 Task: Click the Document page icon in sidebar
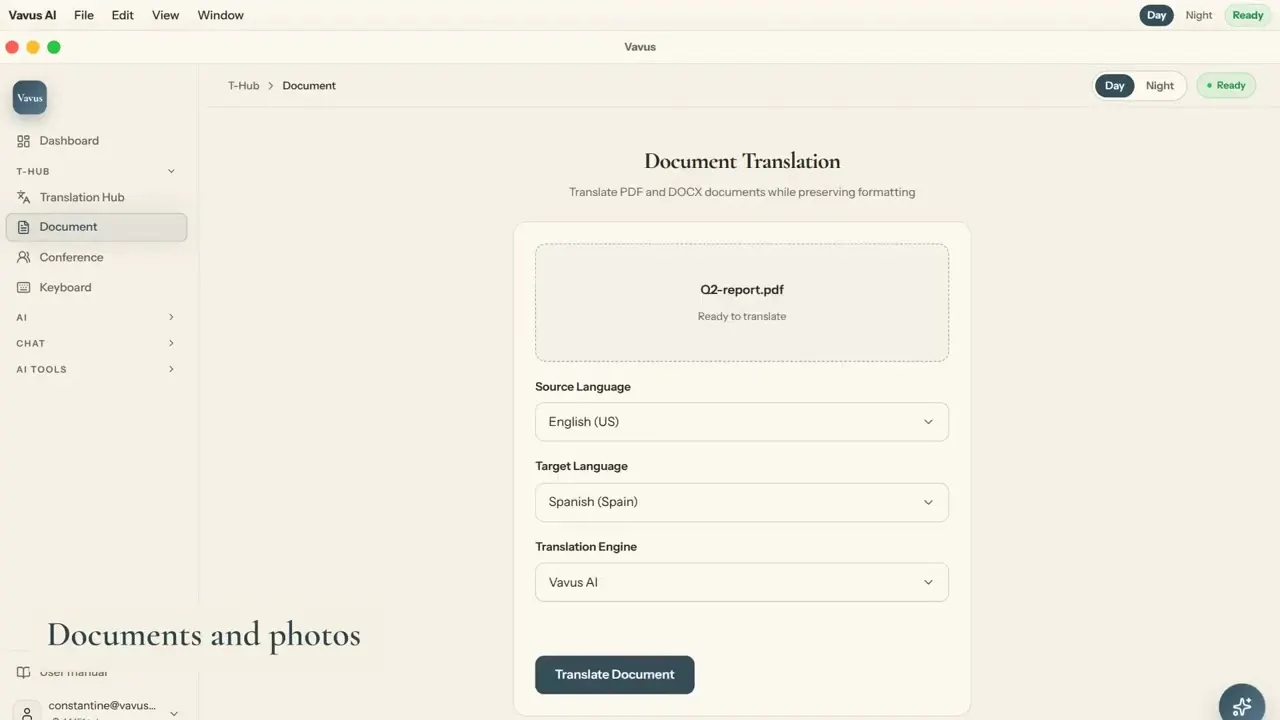(24, 227)
